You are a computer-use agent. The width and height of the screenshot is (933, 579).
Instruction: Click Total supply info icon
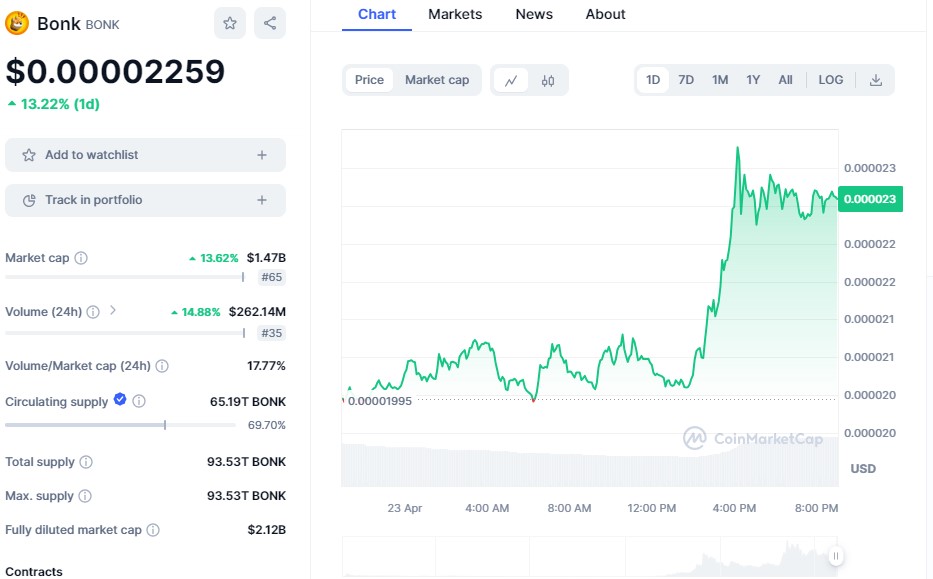coord(86,462)
